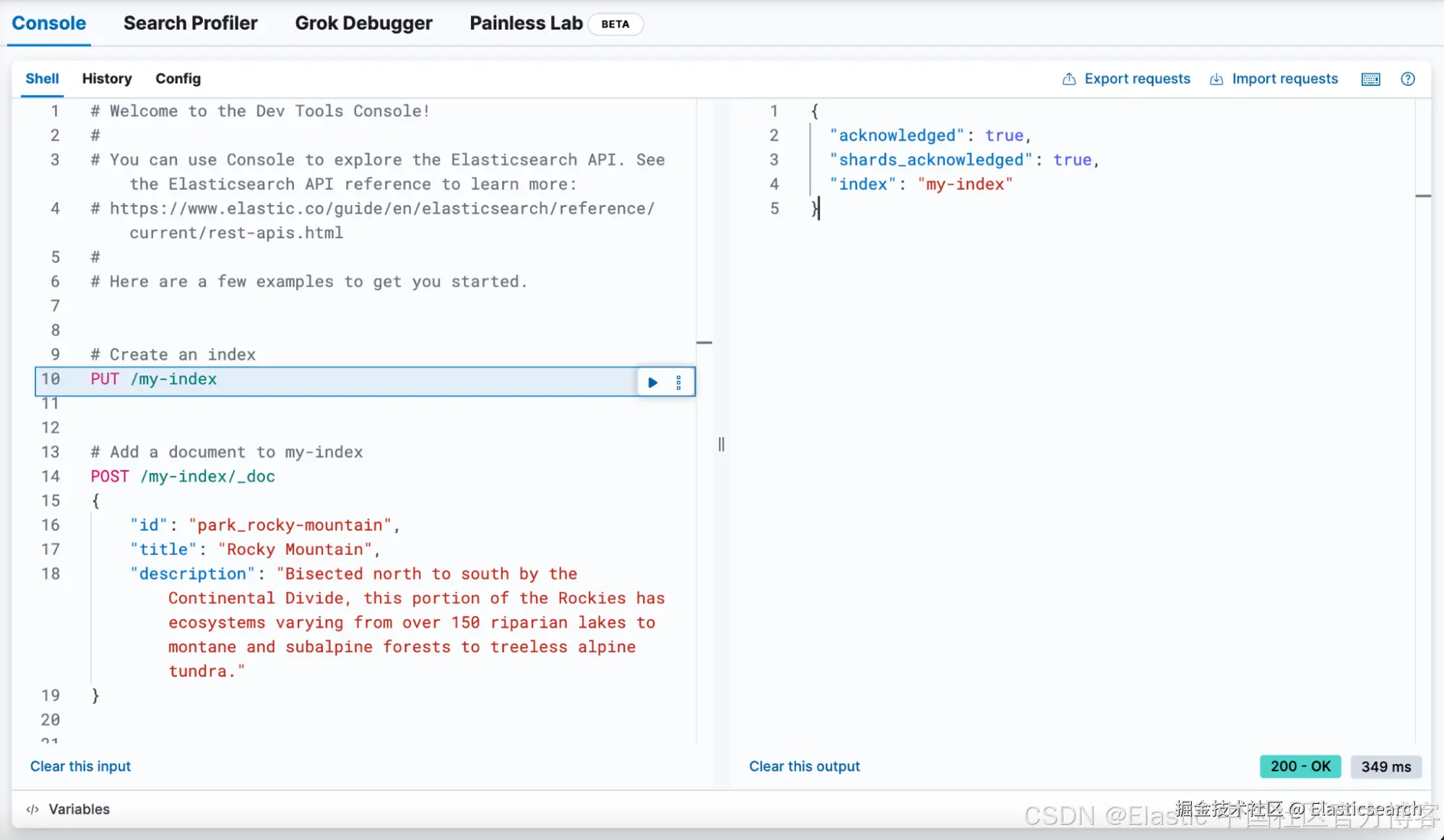Open the Painless Lab tab
Screen dimensions: 1444x840
pyautogui.click(x=525, y=23)
